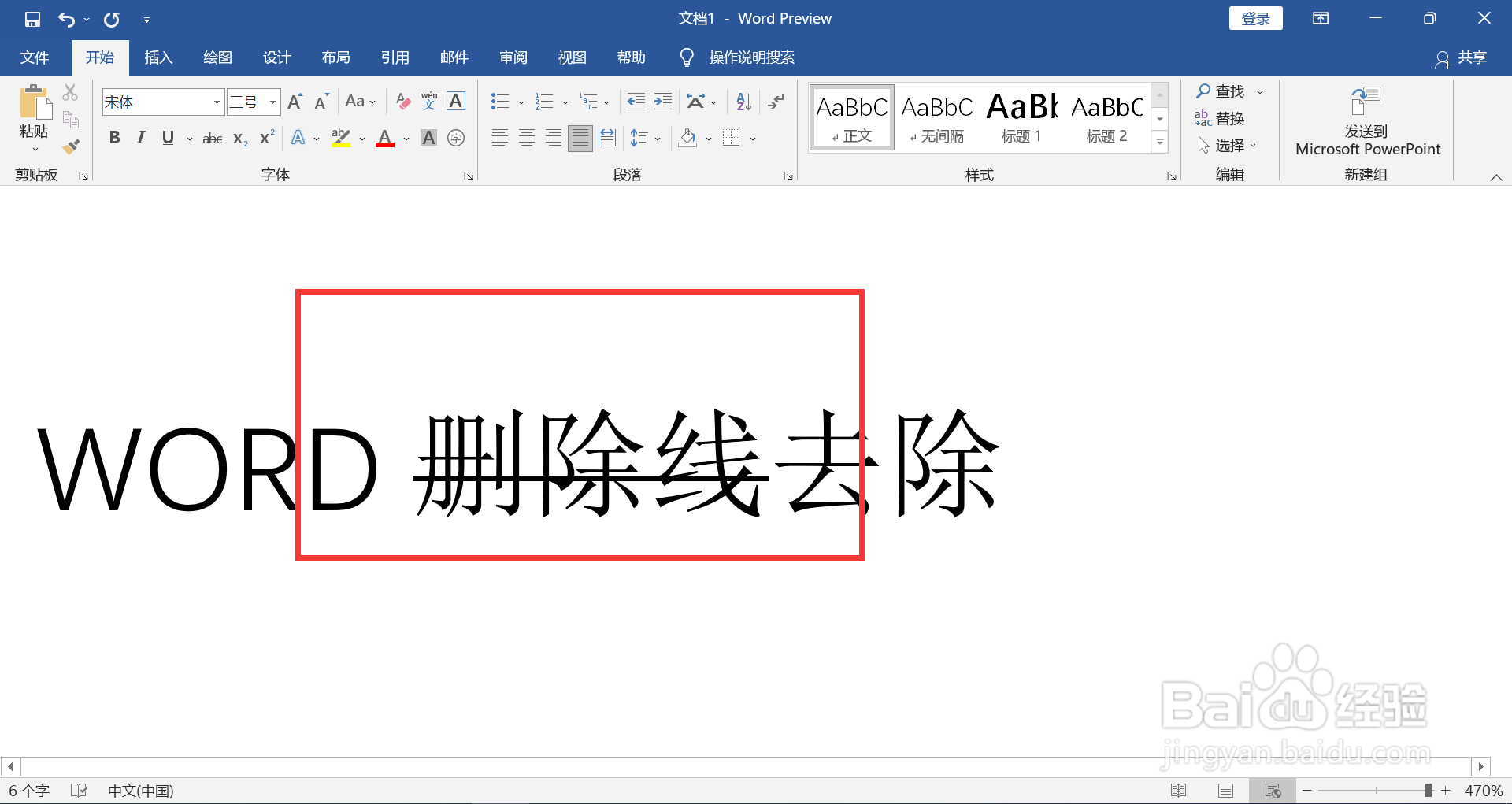
Task: Click the zoom slider handle
Action: pyautogui.click(x=1429, y=790)
